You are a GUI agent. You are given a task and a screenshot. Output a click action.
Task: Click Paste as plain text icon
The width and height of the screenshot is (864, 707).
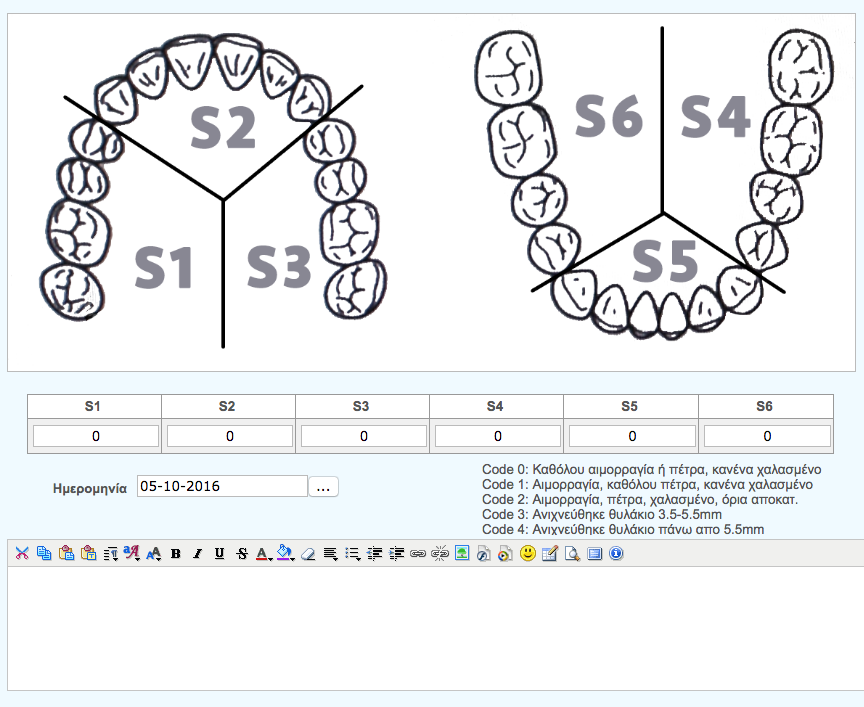coord(88,553)
